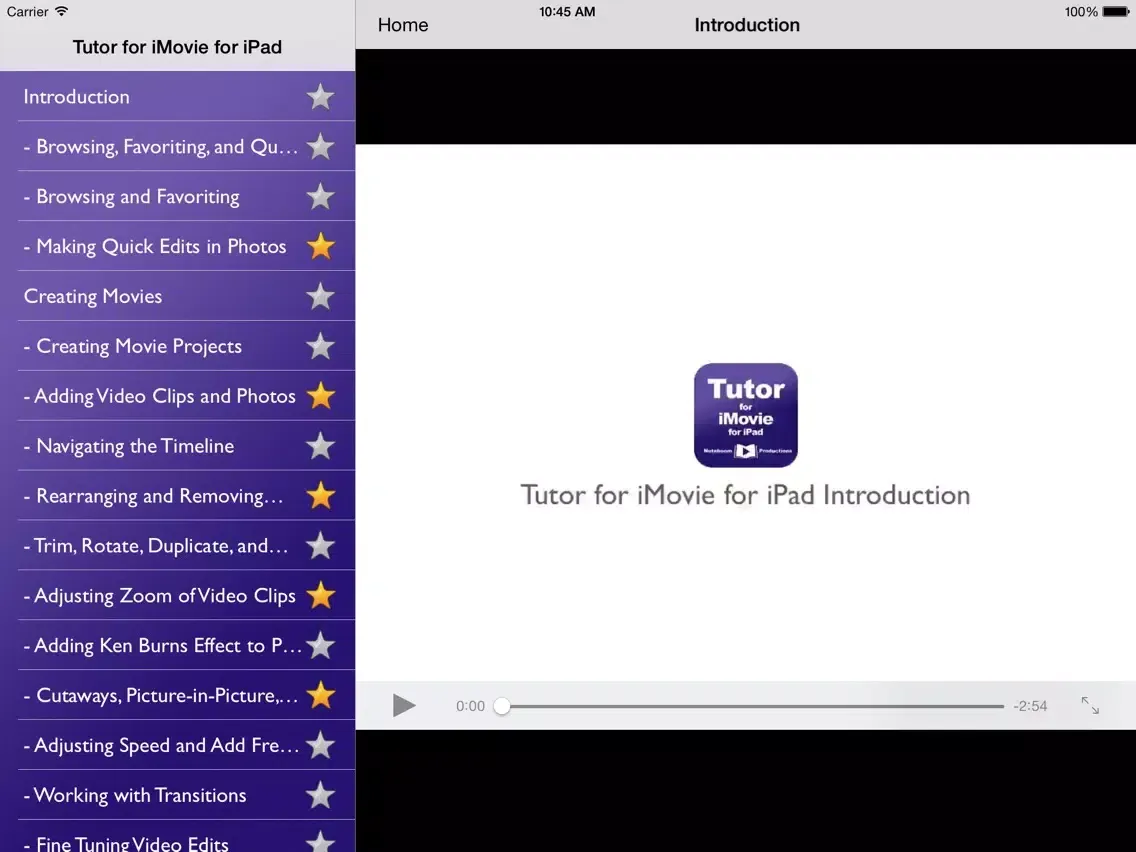Favorite the Working with Transitions lesson

[x=320, y=795]
